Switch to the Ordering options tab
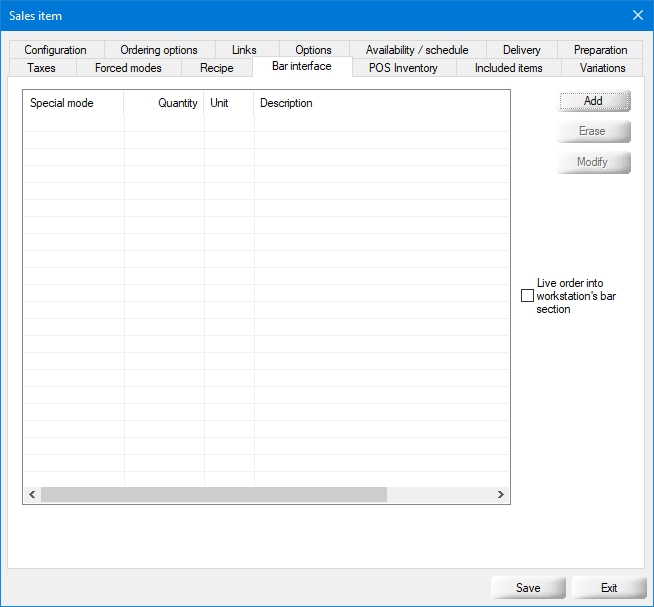 click(159, 50)
